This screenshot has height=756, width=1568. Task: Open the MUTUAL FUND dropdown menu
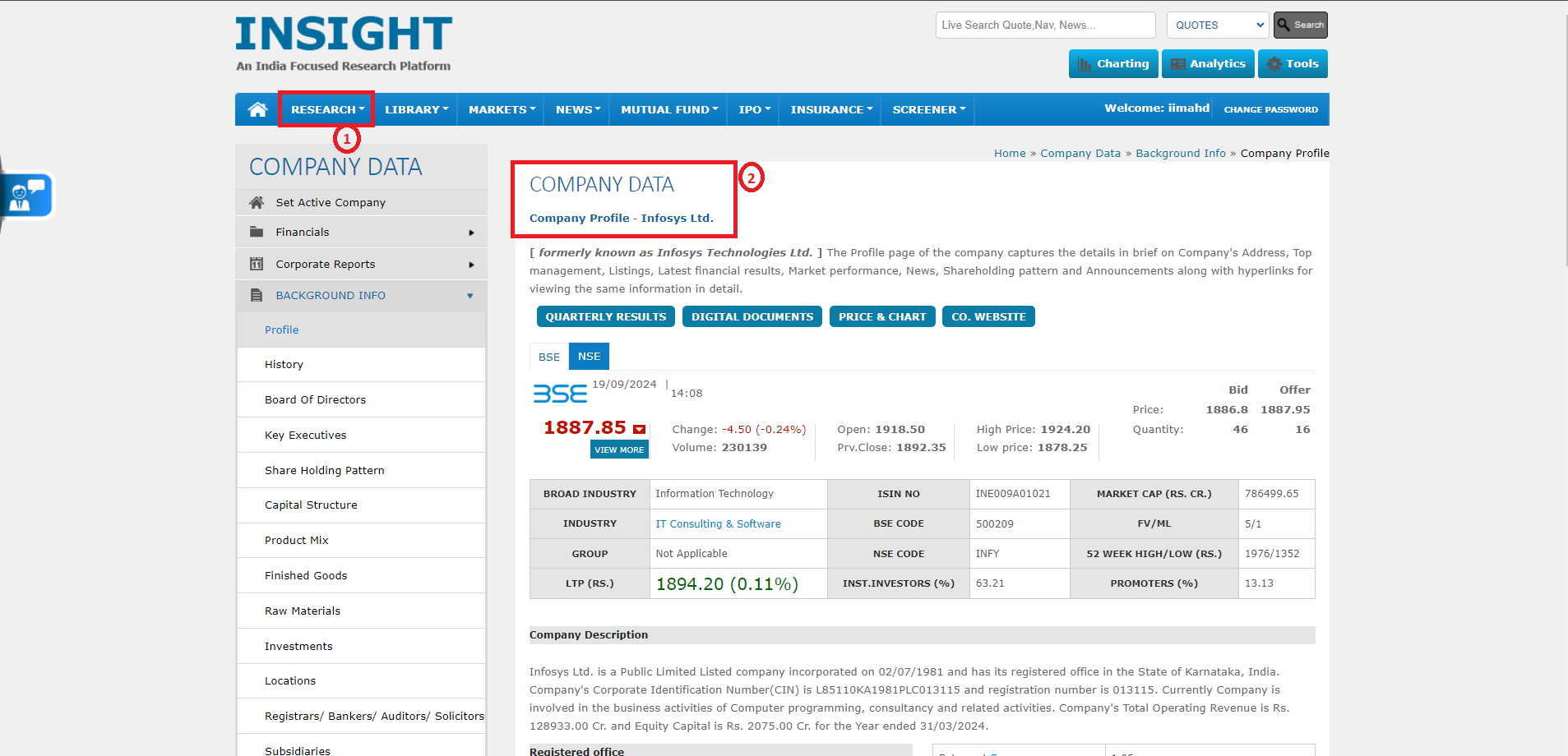(x=669, y=109)
